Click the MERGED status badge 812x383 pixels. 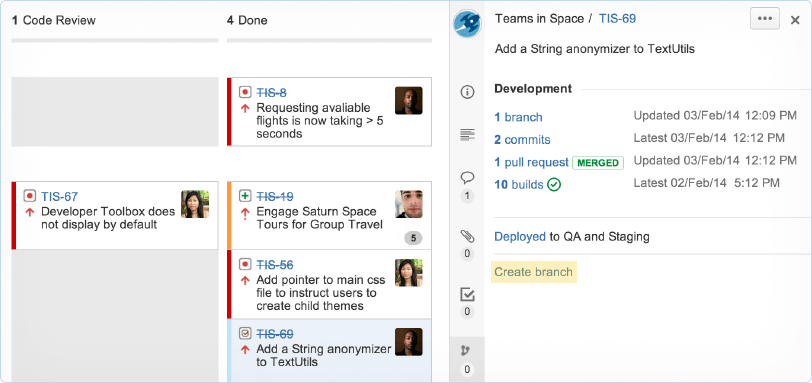pos(598,163)
